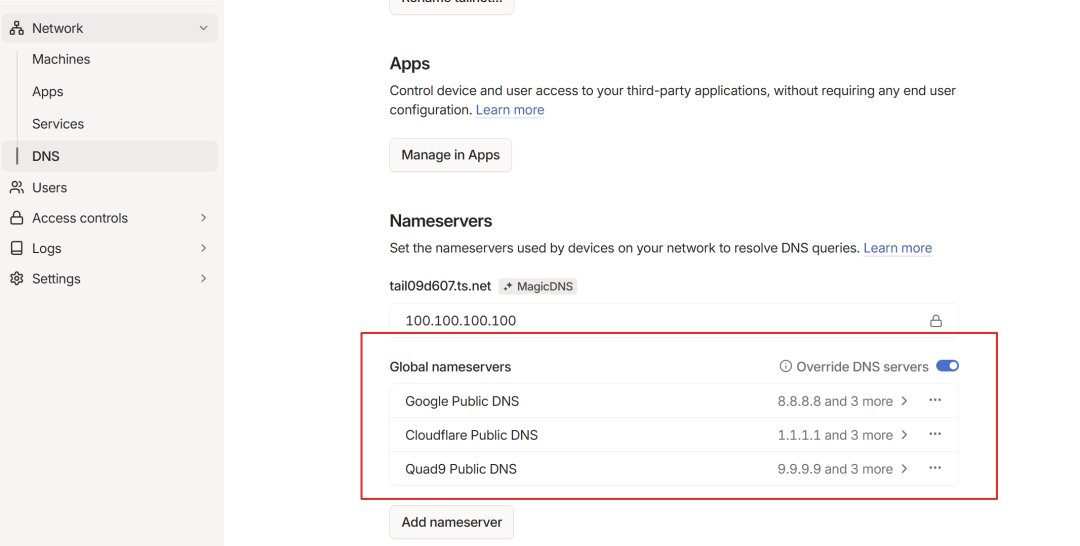Screen dimensions: 1080x546
Task: Click the lock icon beside 100.100.100.100
Action: [x=935, y=321]
